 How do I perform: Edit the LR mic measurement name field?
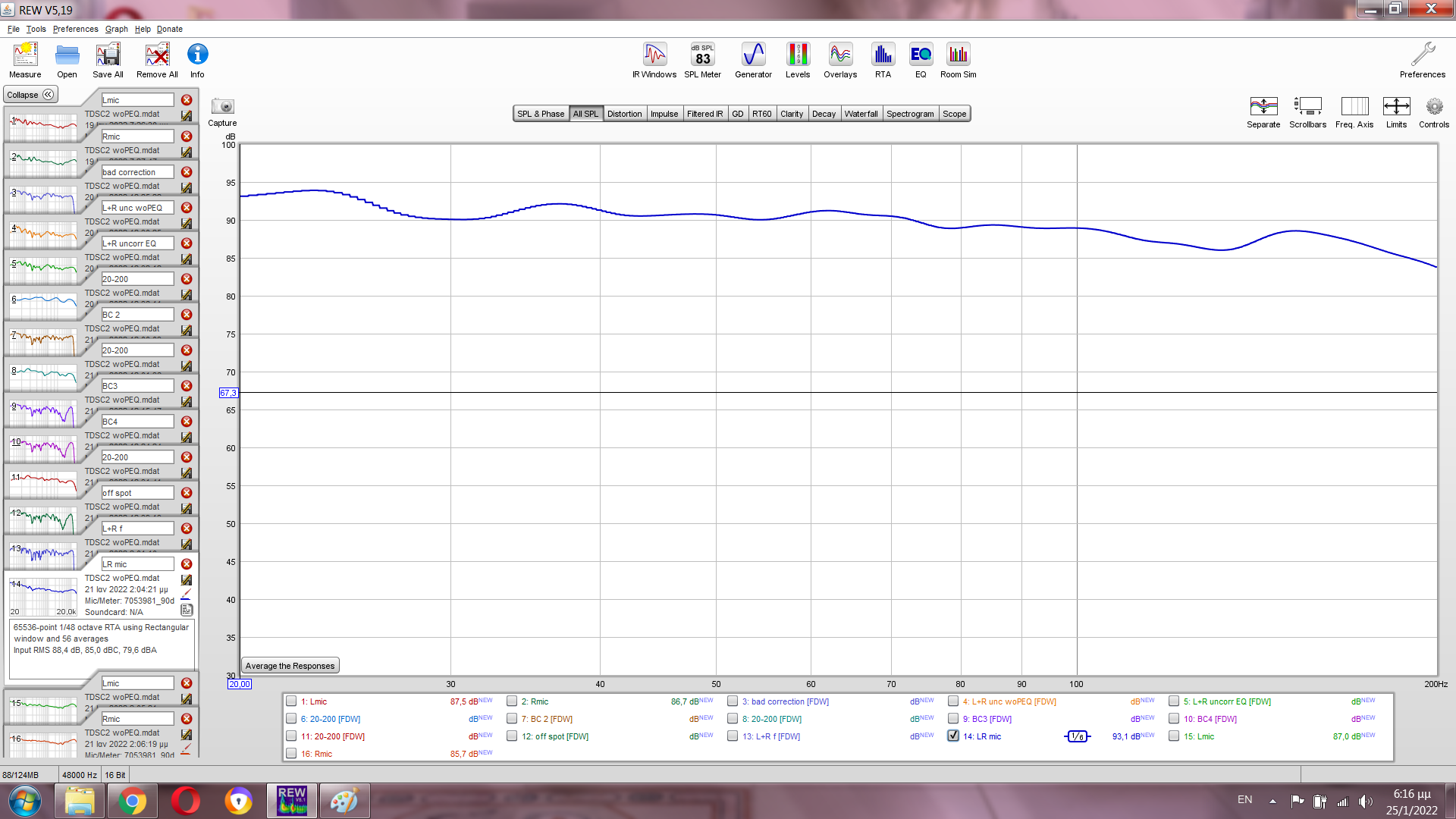point(137,564)
